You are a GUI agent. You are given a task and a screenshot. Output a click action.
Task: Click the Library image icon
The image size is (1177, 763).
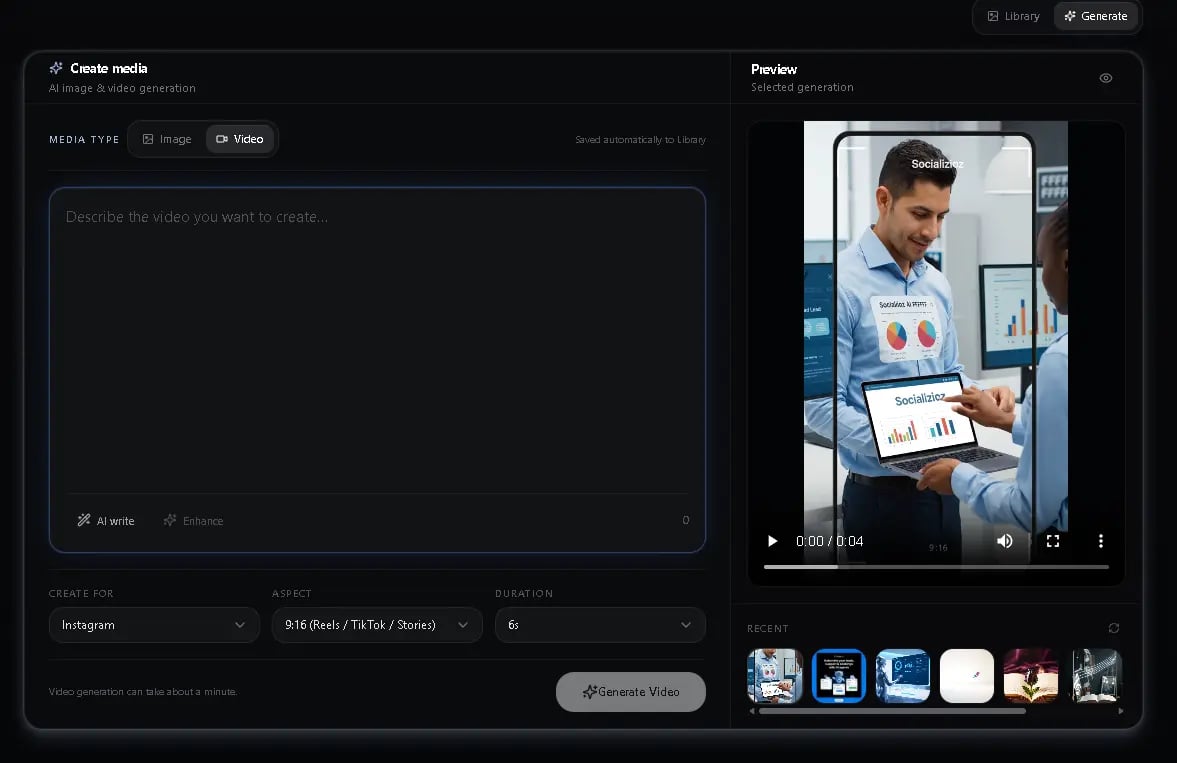point(992,16)
